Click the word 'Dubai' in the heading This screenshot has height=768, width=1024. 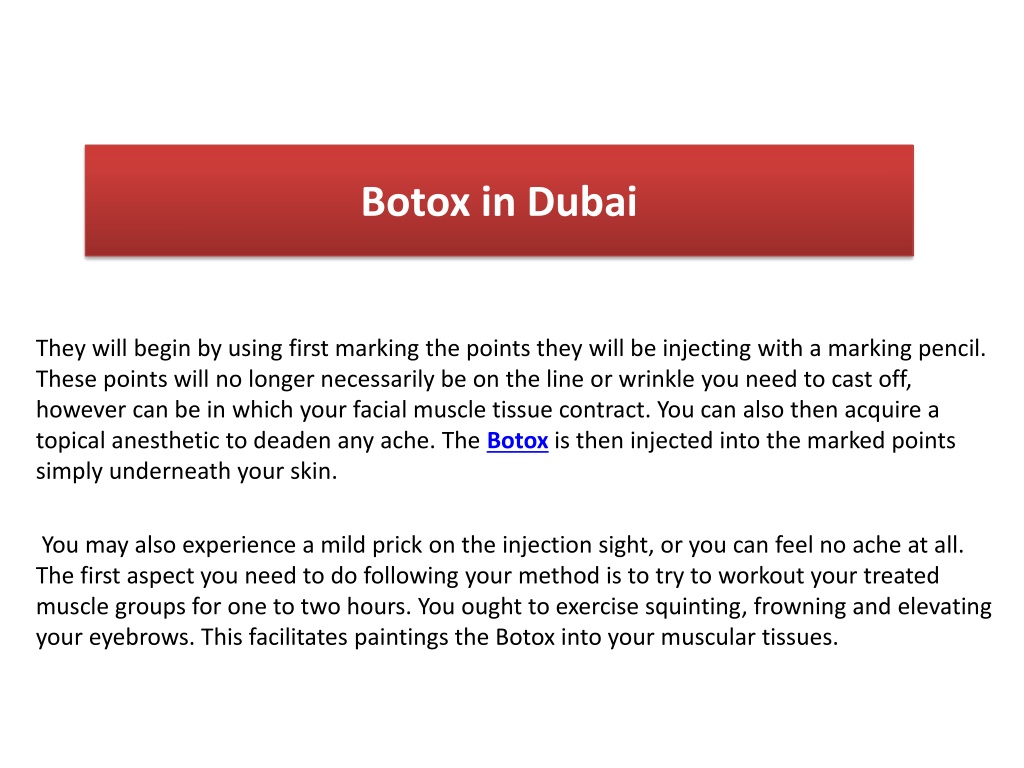(581, 201)
